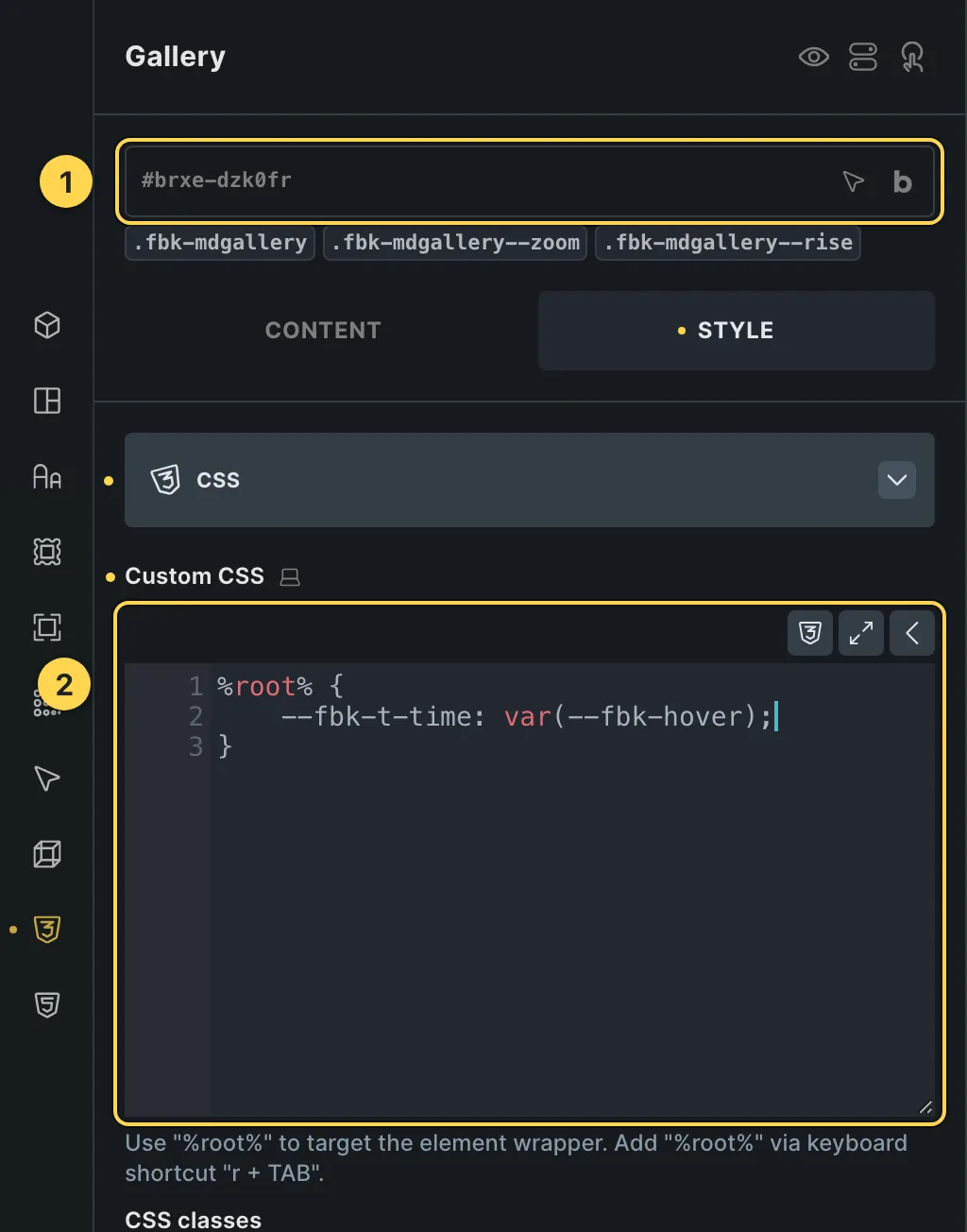967x1232 pixels.
Task: Click the cursor arrow icon inside the ID field
Action: click(x=853, y=180)
